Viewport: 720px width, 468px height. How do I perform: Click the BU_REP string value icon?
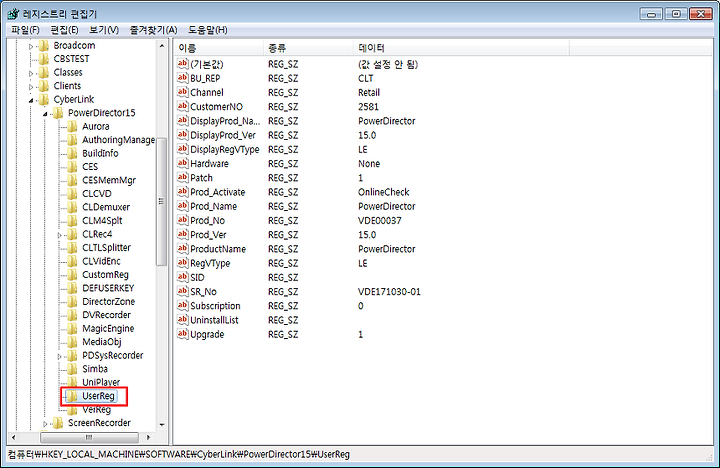point(182,78)
